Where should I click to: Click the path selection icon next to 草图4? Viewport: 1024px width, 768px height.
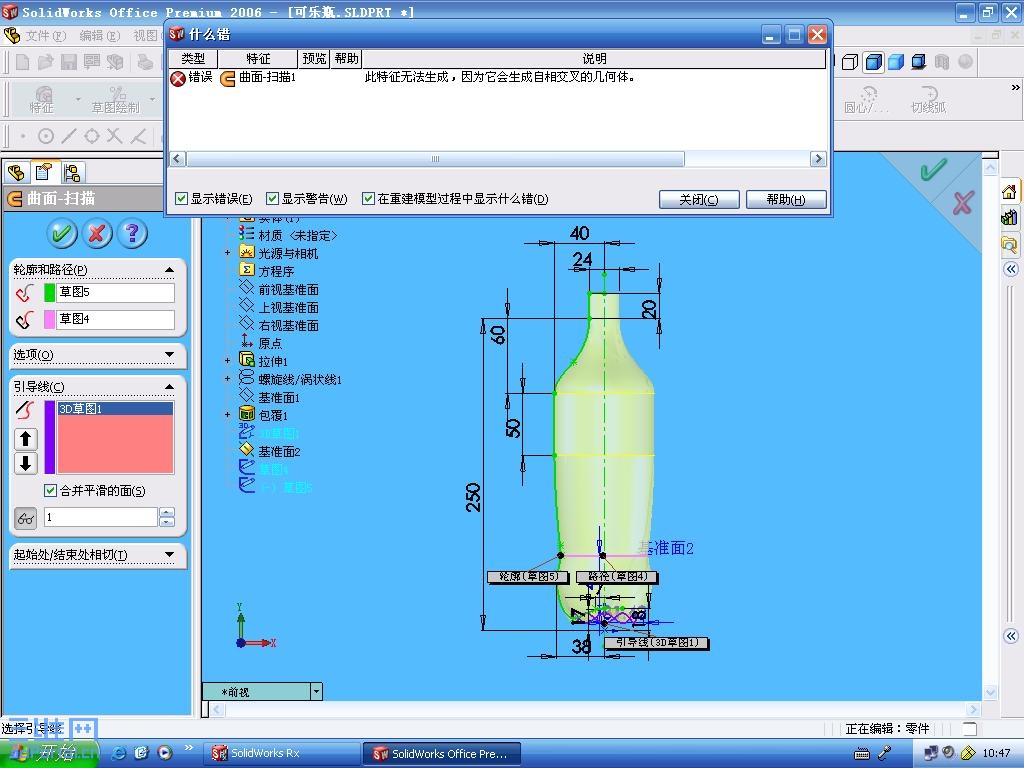coord(25,319)
